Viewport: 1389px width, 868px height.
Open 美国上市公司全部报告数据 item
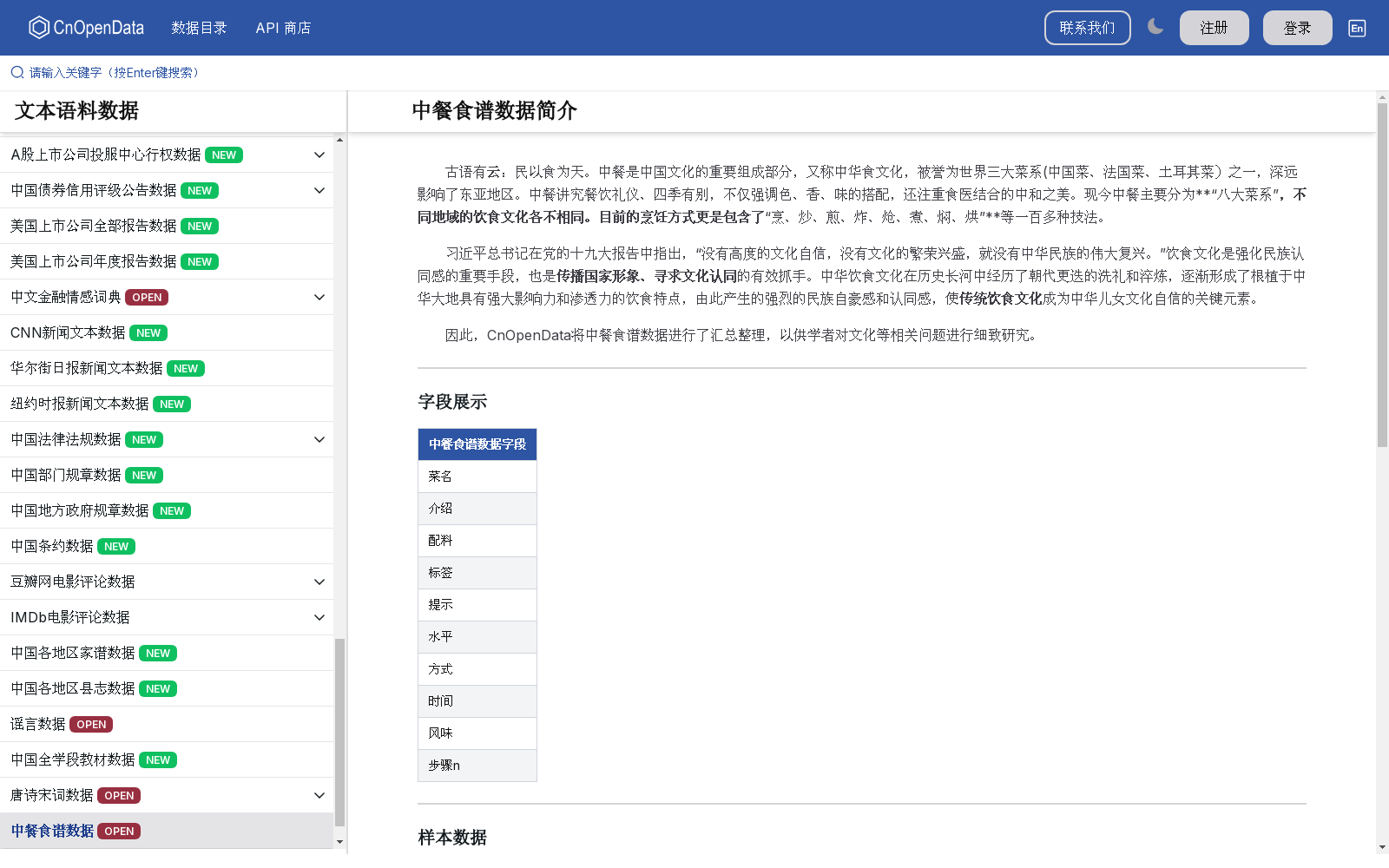(x=167, y=226)
